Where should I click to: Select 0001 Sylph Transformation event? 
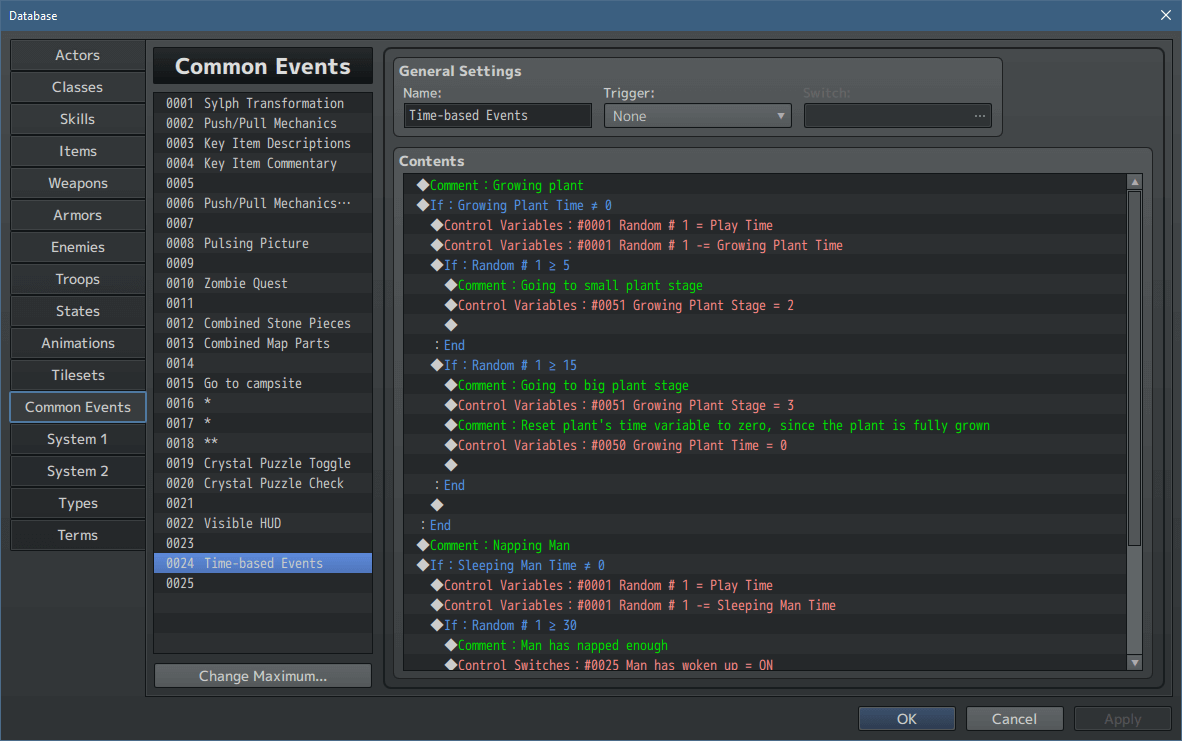pyautogui.click(x=263, y=103)
